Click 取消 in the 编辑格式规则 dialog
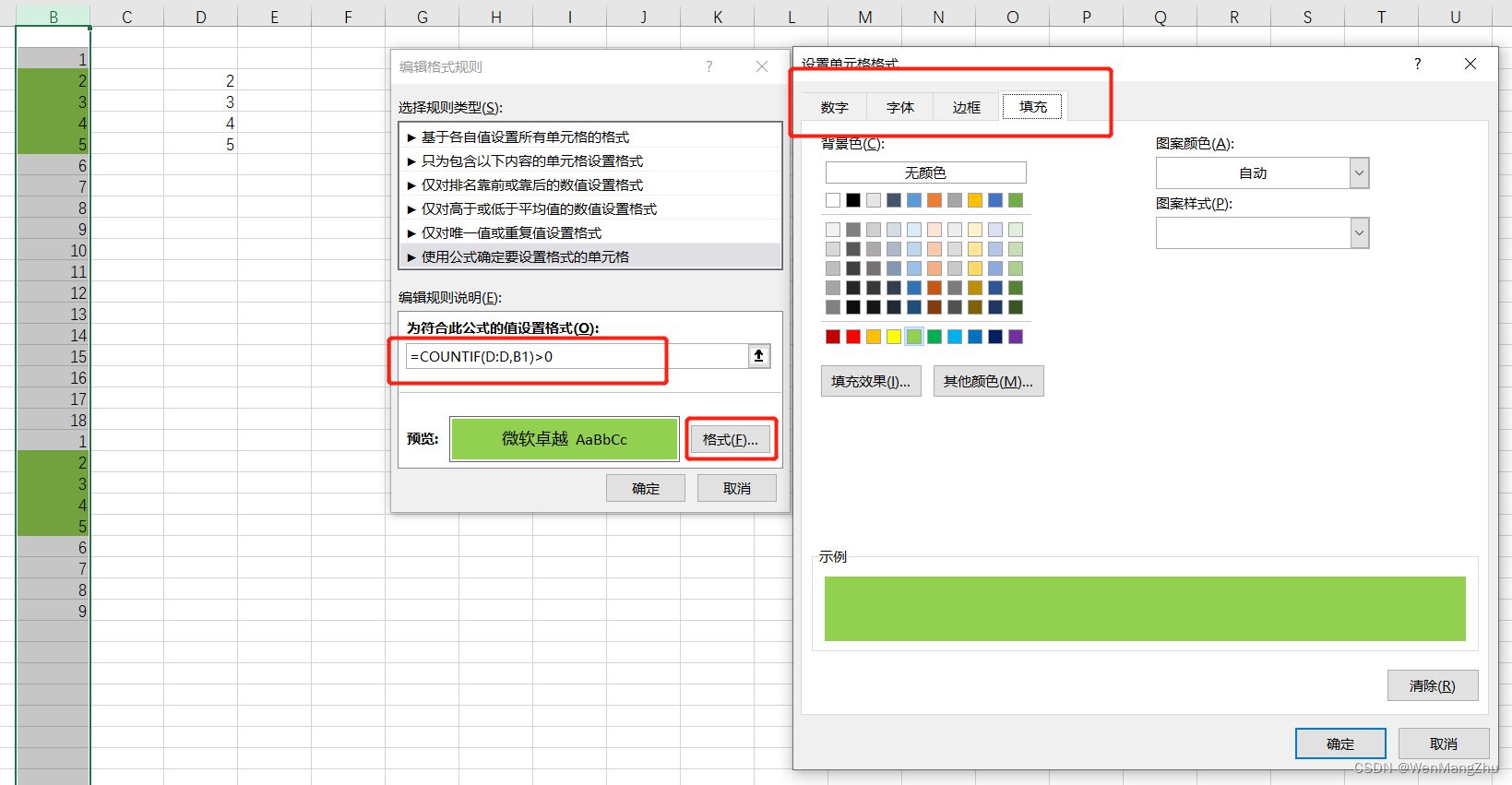The height and width of the screenshot is (785, 1512). 737,488
